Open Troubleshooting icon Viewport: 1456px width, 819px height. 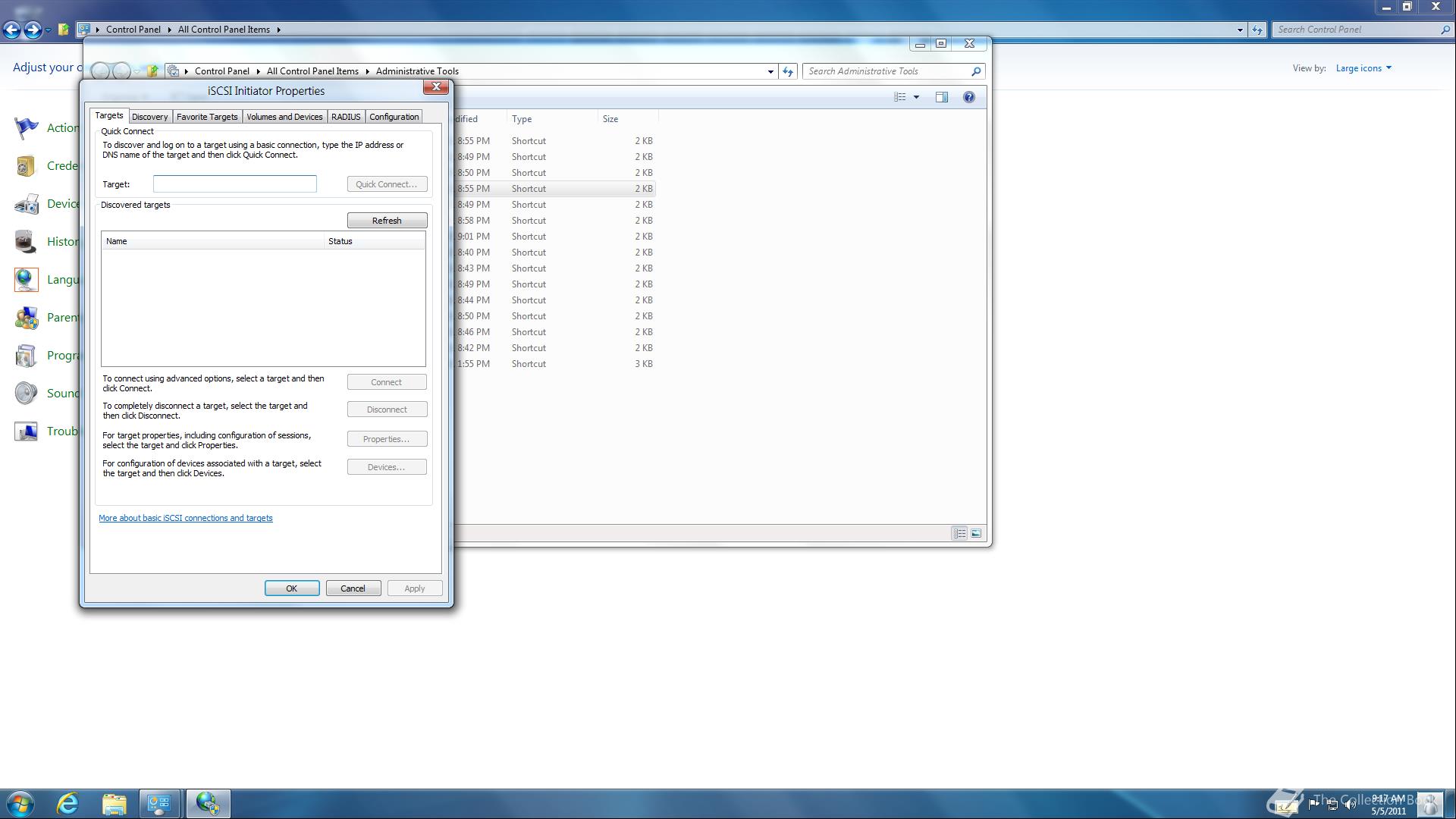tap(26, 431)
